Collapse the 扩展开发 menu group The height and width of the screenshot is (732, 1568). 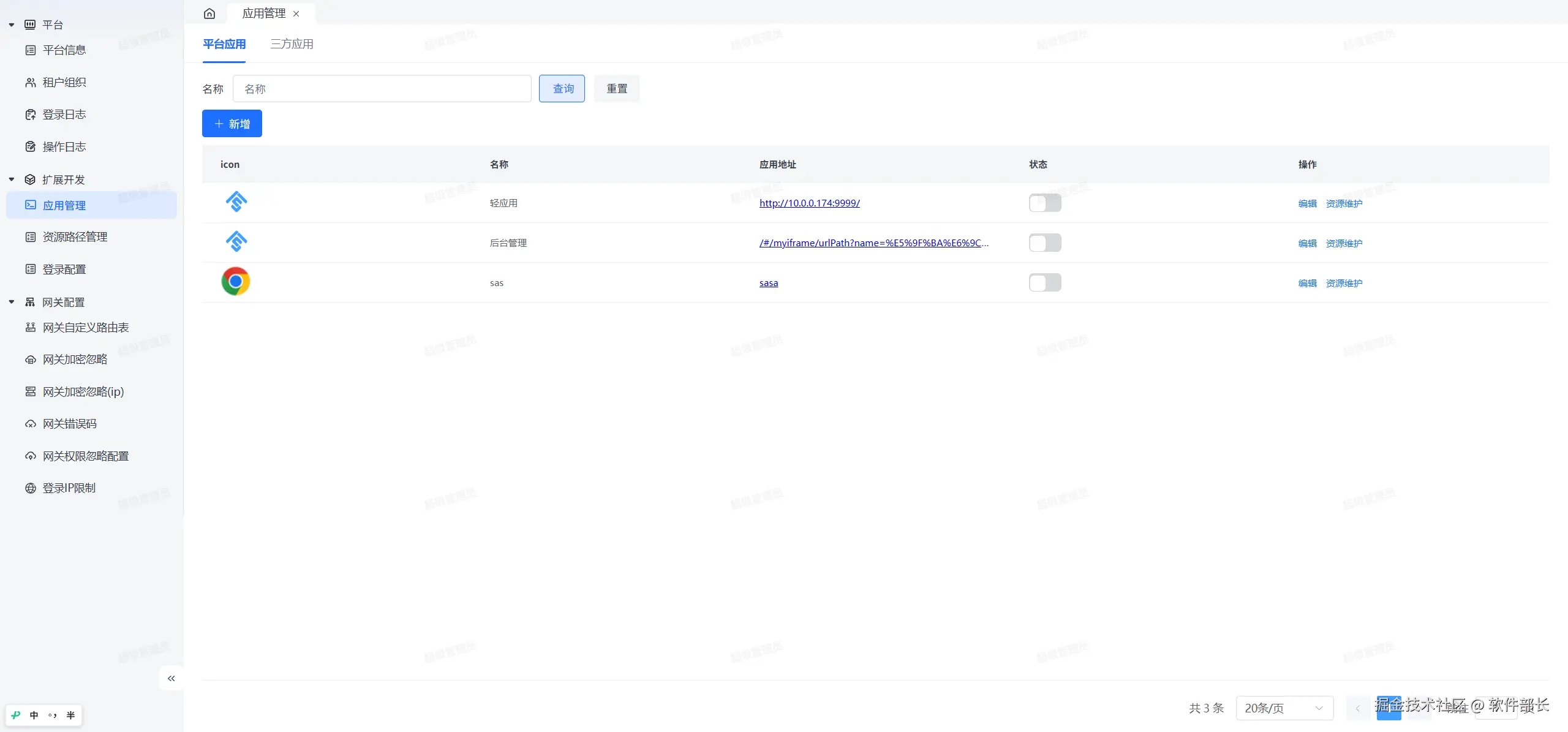(x=12, y=179)
